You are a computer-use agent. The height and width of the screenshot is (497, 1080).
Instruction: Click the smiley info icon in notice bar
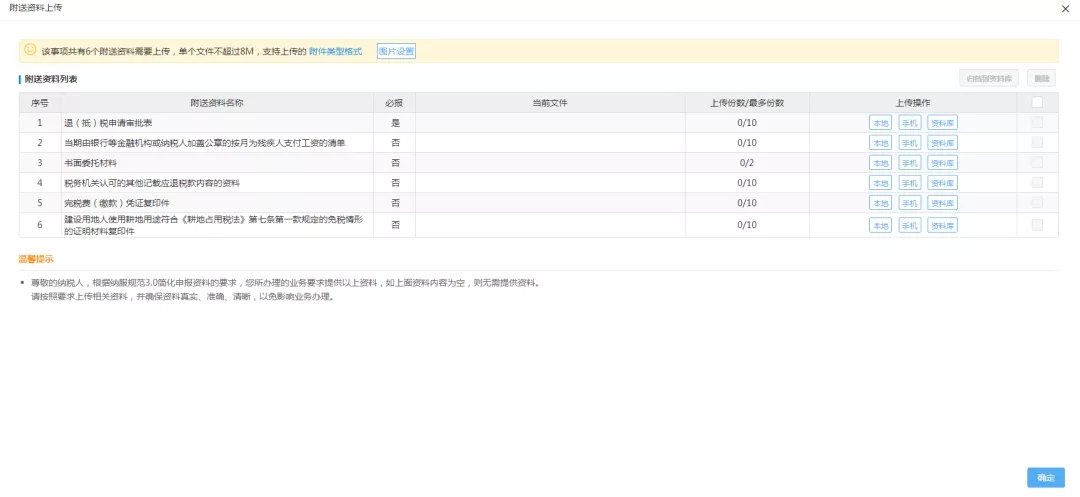31,50
